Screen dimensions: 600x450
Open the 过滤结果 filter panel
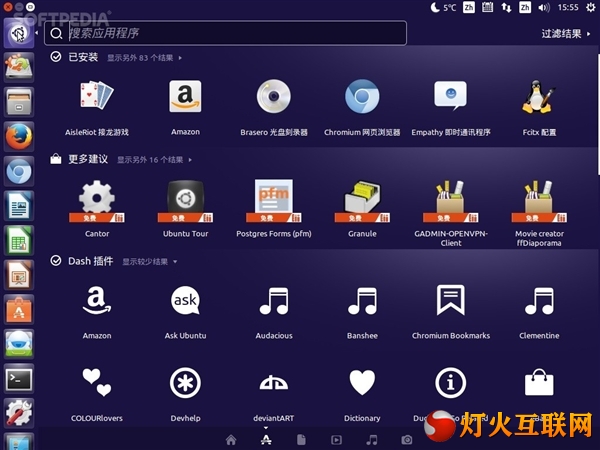[566, 34]
